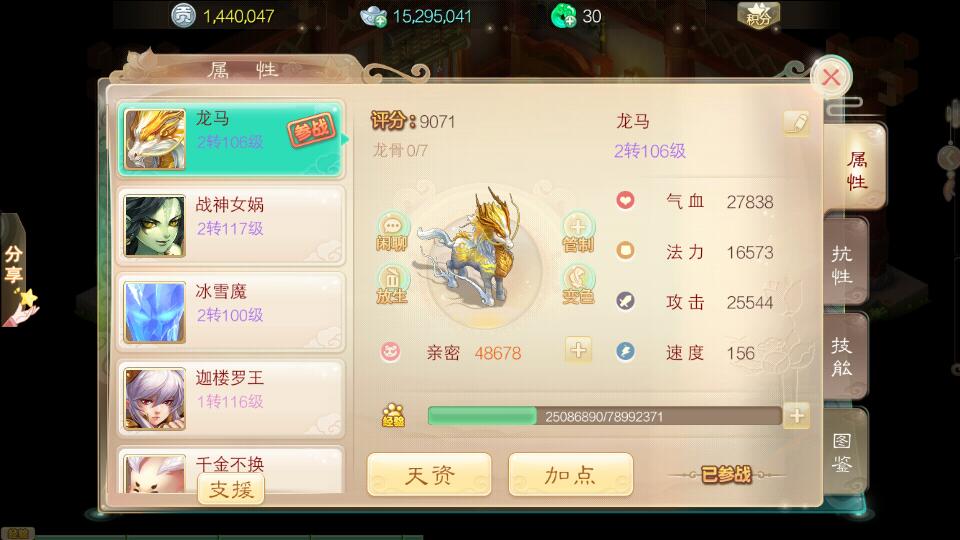Click the green experience progress bar
Screen dimensions: 960x540
604,416
